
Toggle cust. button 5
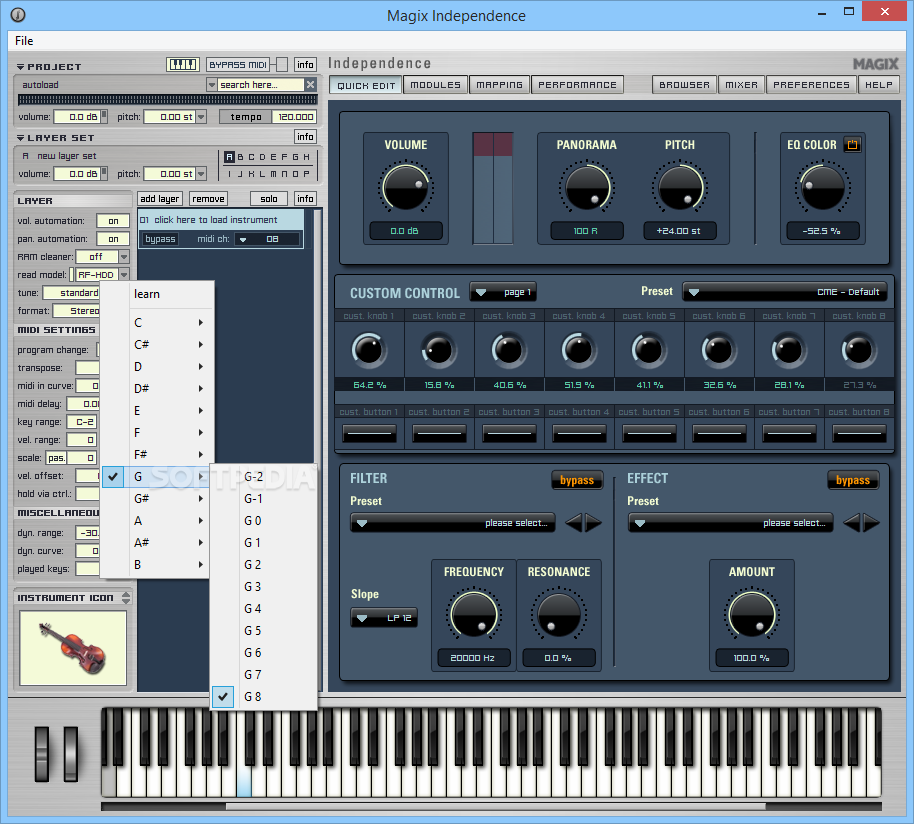tap(649, 434)
